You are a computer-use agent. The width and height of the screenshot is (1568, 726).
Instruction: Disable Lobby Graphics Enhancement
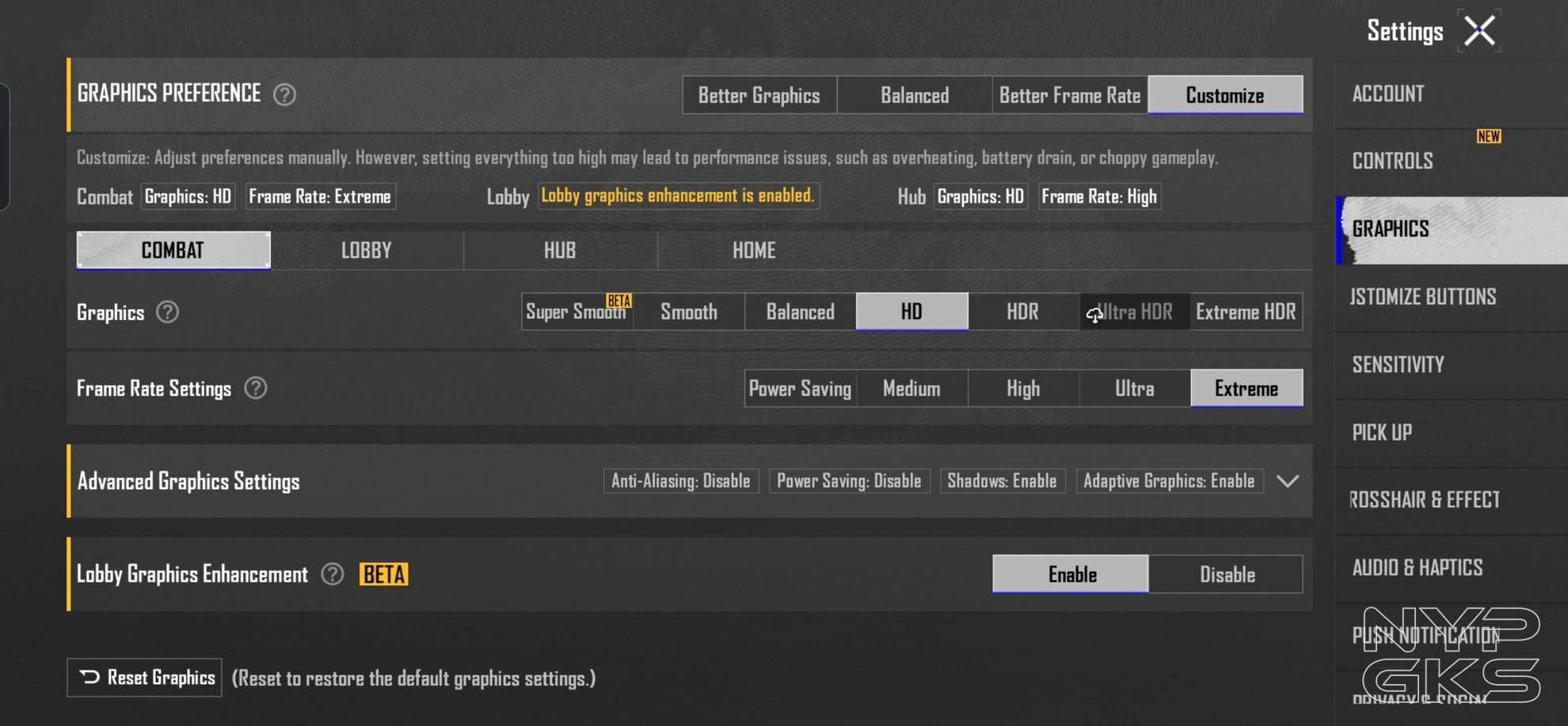click(1226, 574)
